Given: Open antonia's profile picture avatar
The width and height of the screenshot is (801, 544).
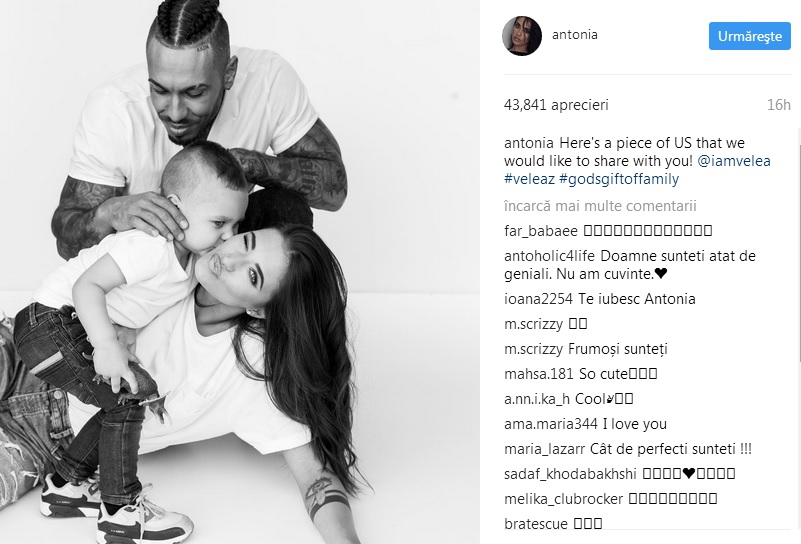Looking at the screenshot, I should [x=522, y=35].
